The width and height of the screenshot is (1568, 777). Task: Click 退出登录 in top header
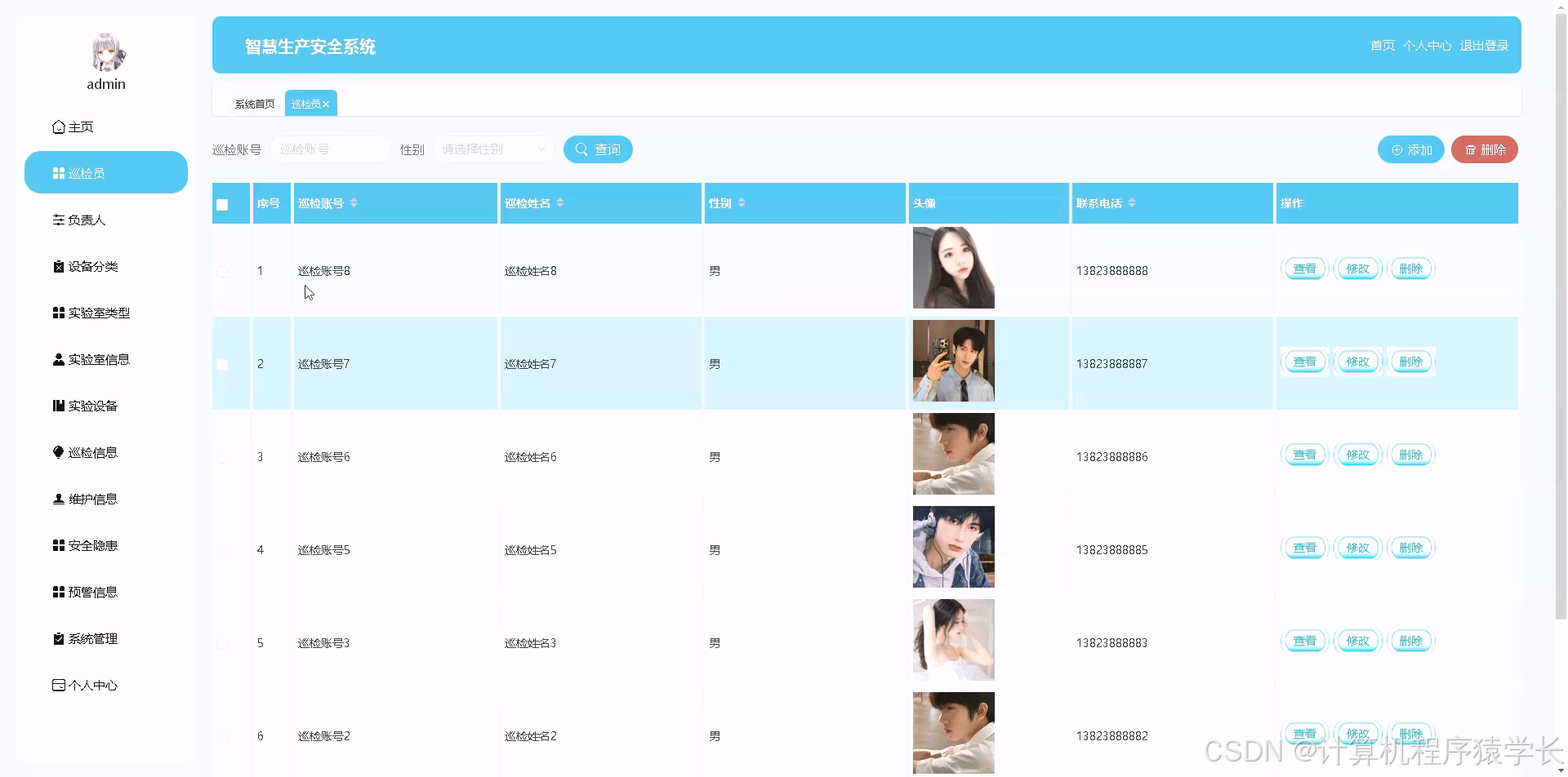1484,46
